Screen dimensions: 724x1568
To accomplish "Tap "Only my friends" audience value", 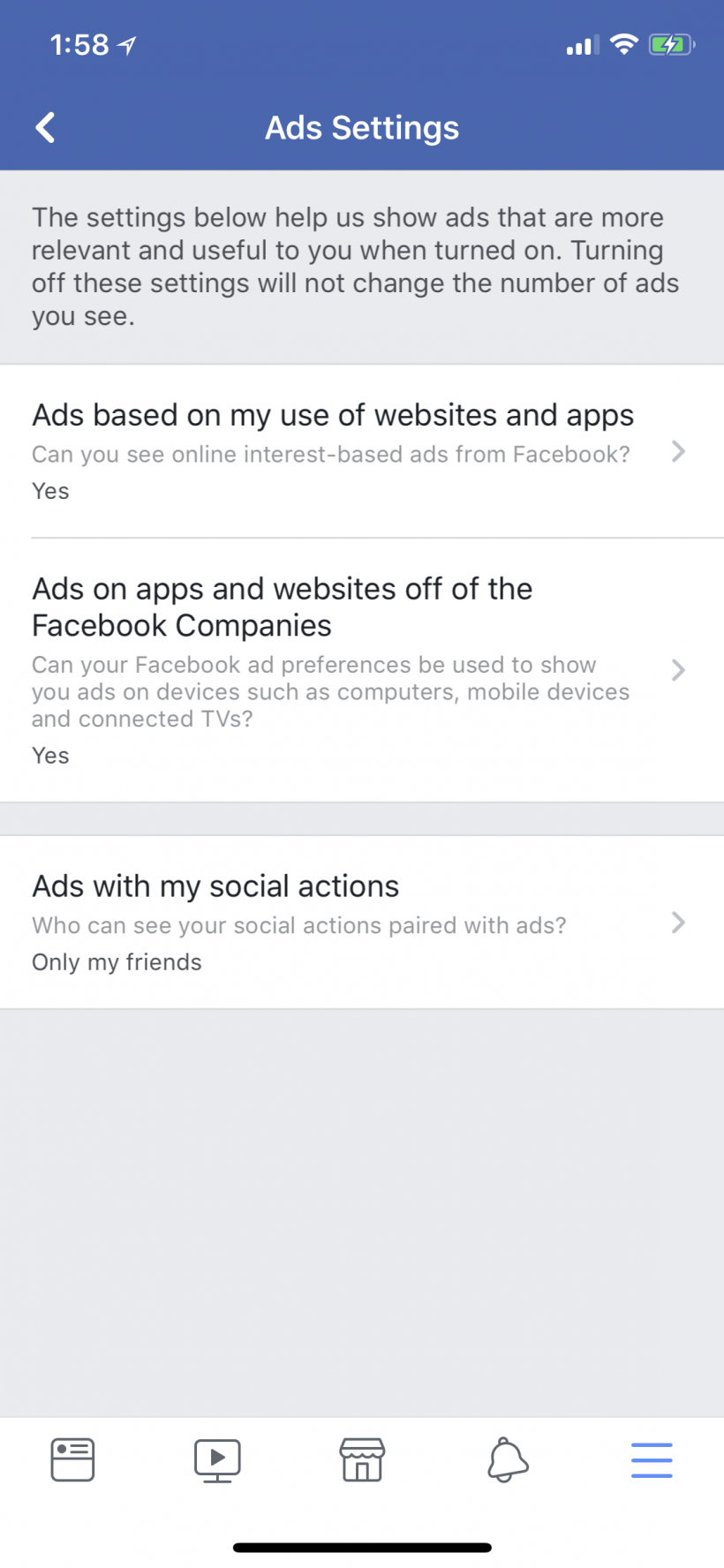I will pos(117,962).
